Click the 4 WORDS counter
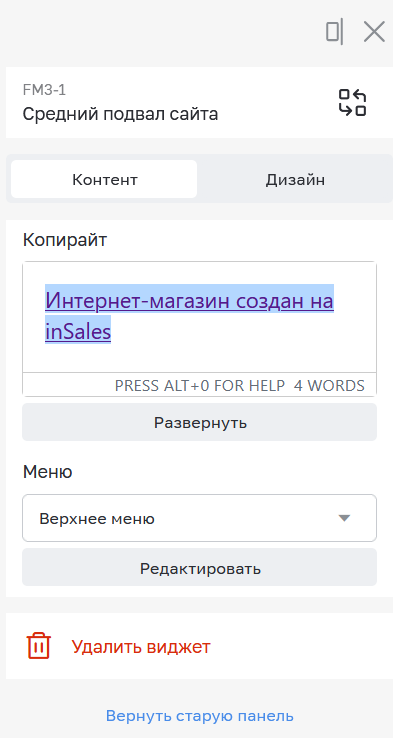 tap(329, 385)
